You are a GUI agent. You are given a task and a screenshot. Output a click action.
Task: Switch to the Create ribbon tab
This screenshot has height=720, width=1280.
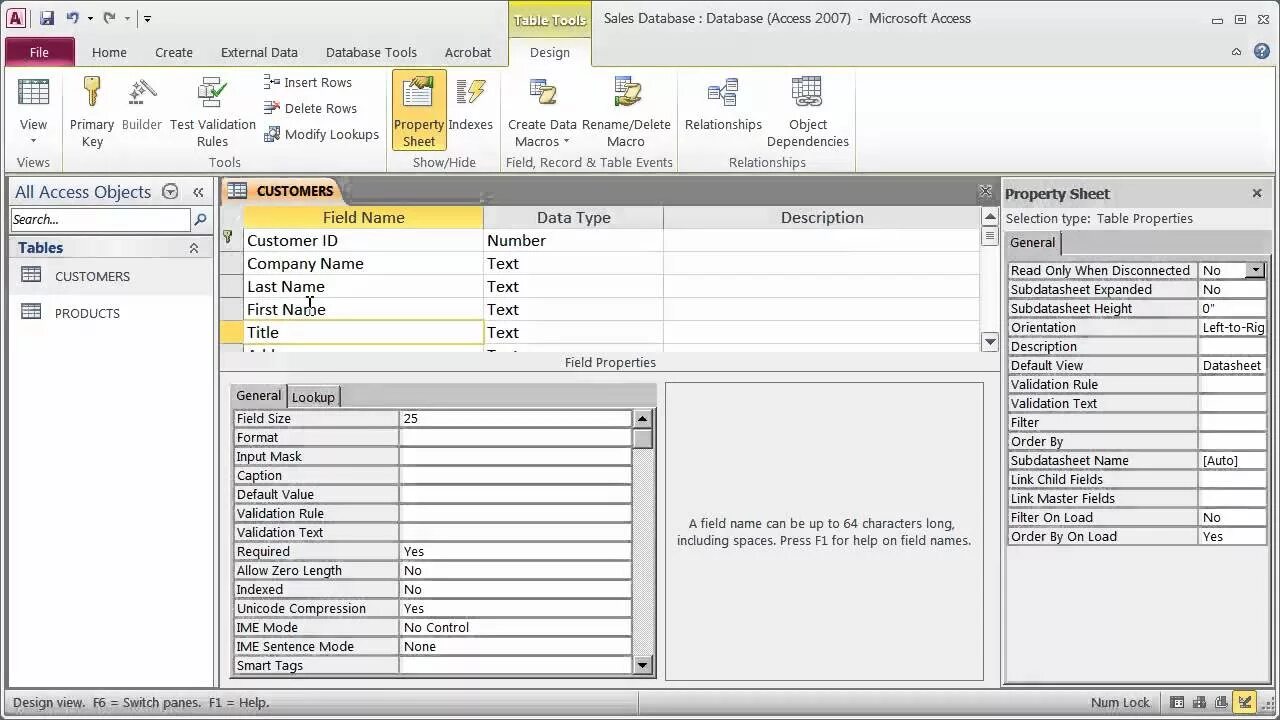point(174,52)
